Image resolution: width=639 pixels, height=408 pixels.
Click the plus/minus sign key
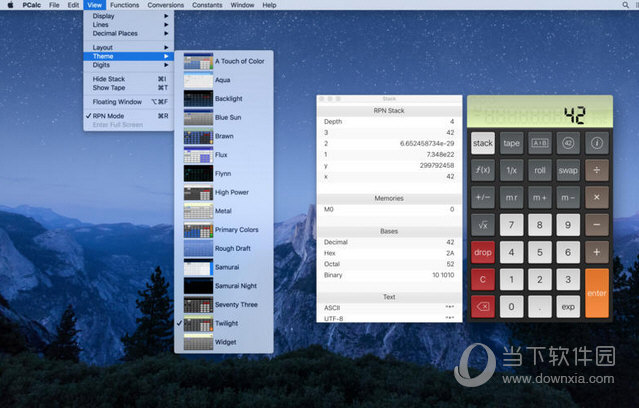coord(483,197)
